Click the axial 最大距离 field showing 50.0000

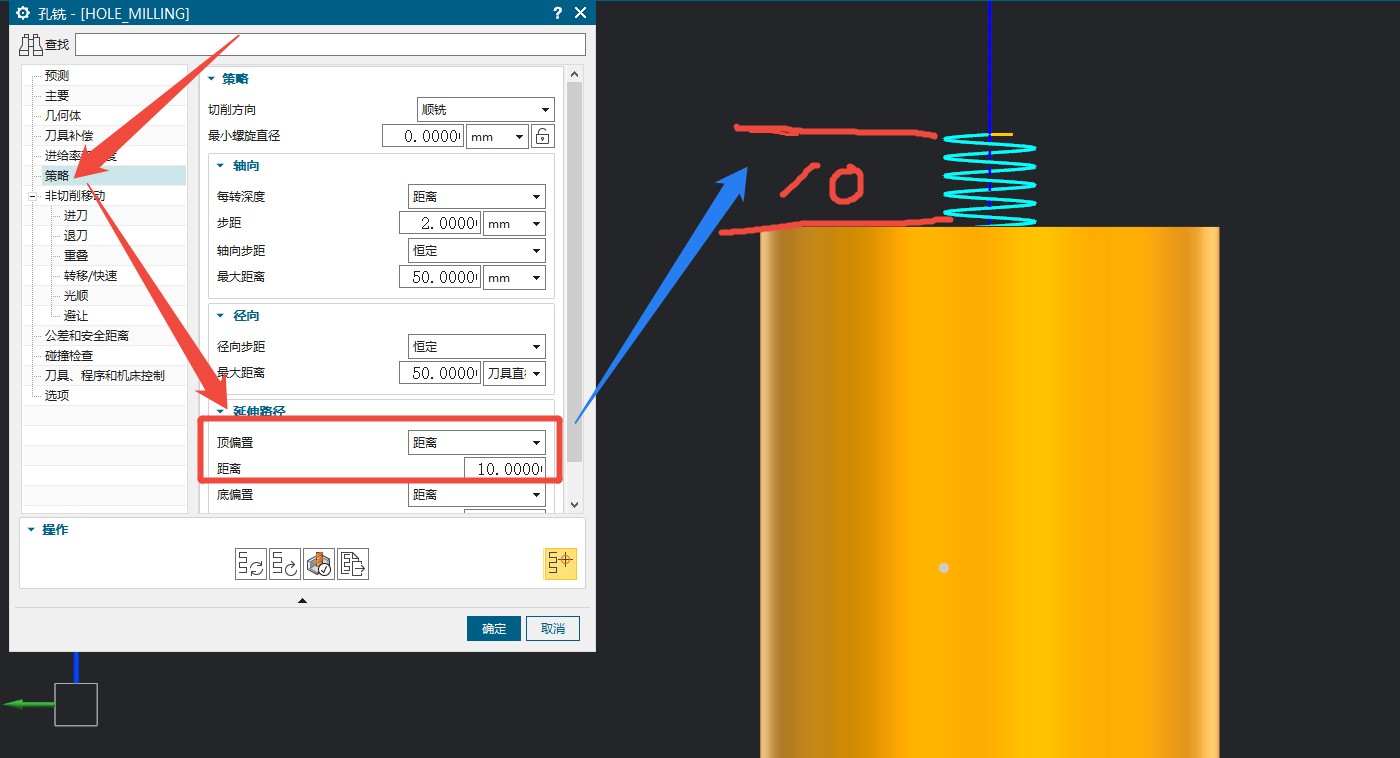[439, 277]
